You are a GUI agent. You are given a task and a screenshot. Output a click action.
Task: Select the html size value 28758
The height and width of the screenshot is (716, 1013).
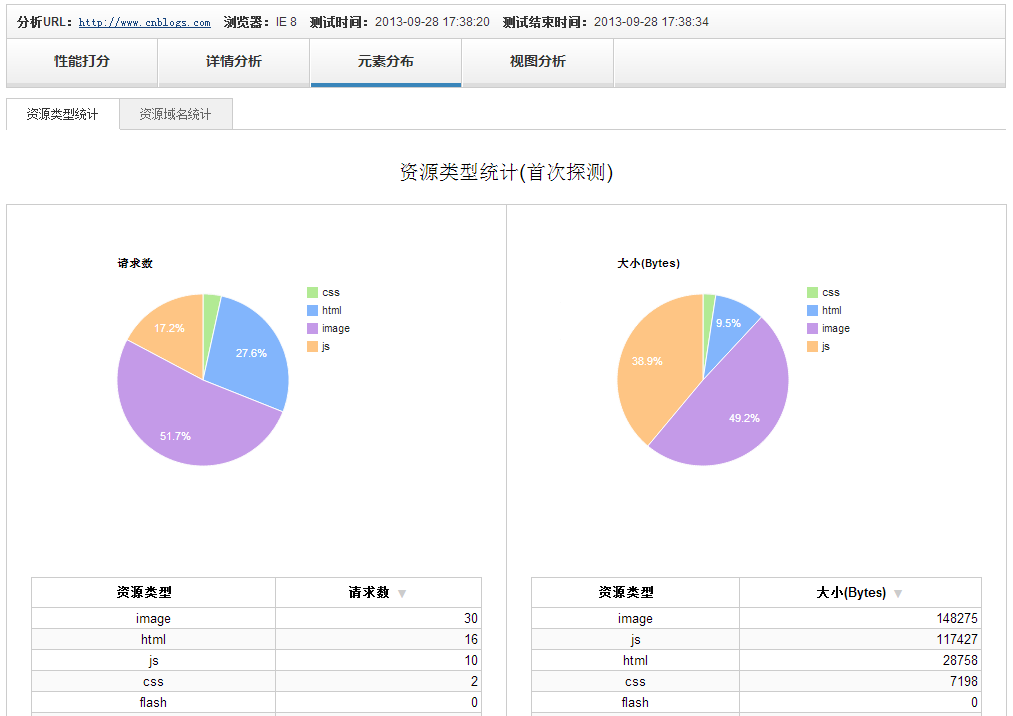pos(960,660)
